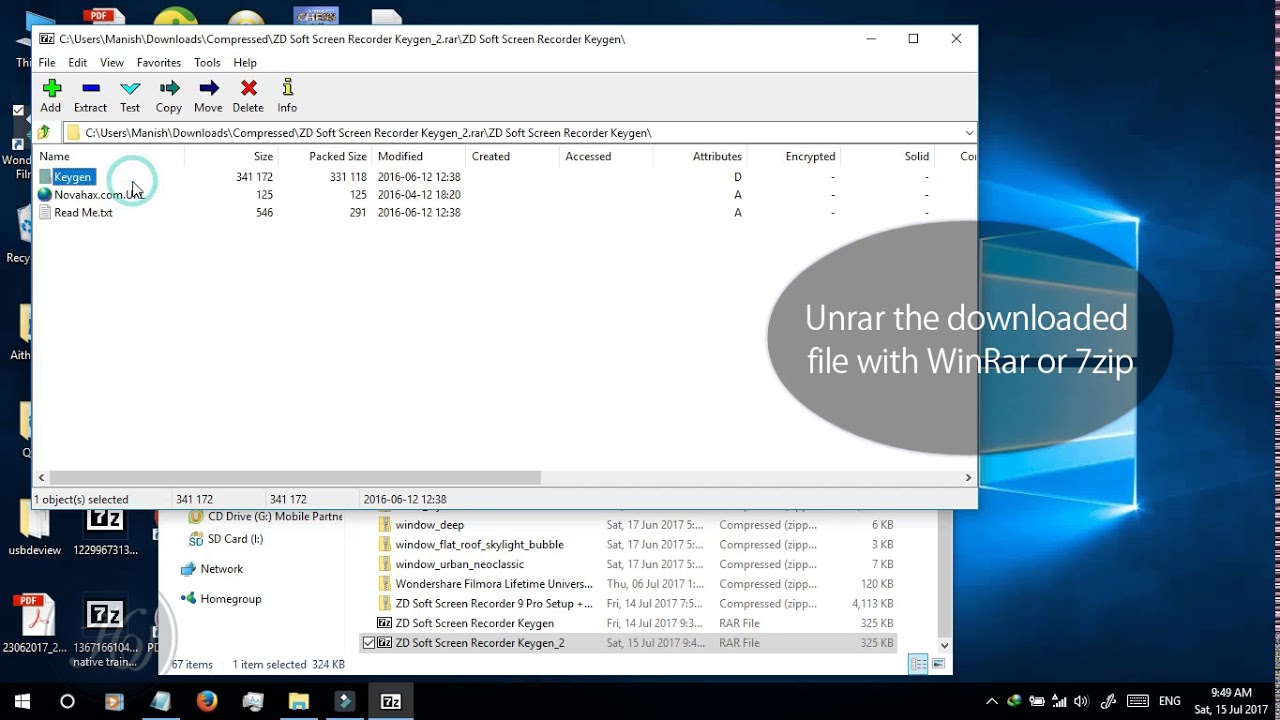Click the ENG language indicator
1280x720 pixels.
pyautogui.click(x=1169, y=701)
